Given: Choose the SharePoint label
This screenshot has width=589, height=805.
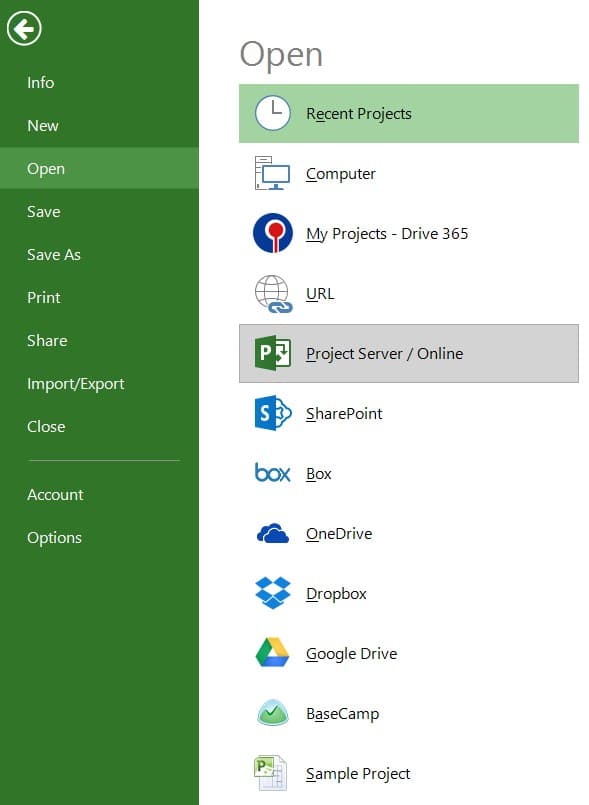Looking at the screenshot, I should coord(344,414).
